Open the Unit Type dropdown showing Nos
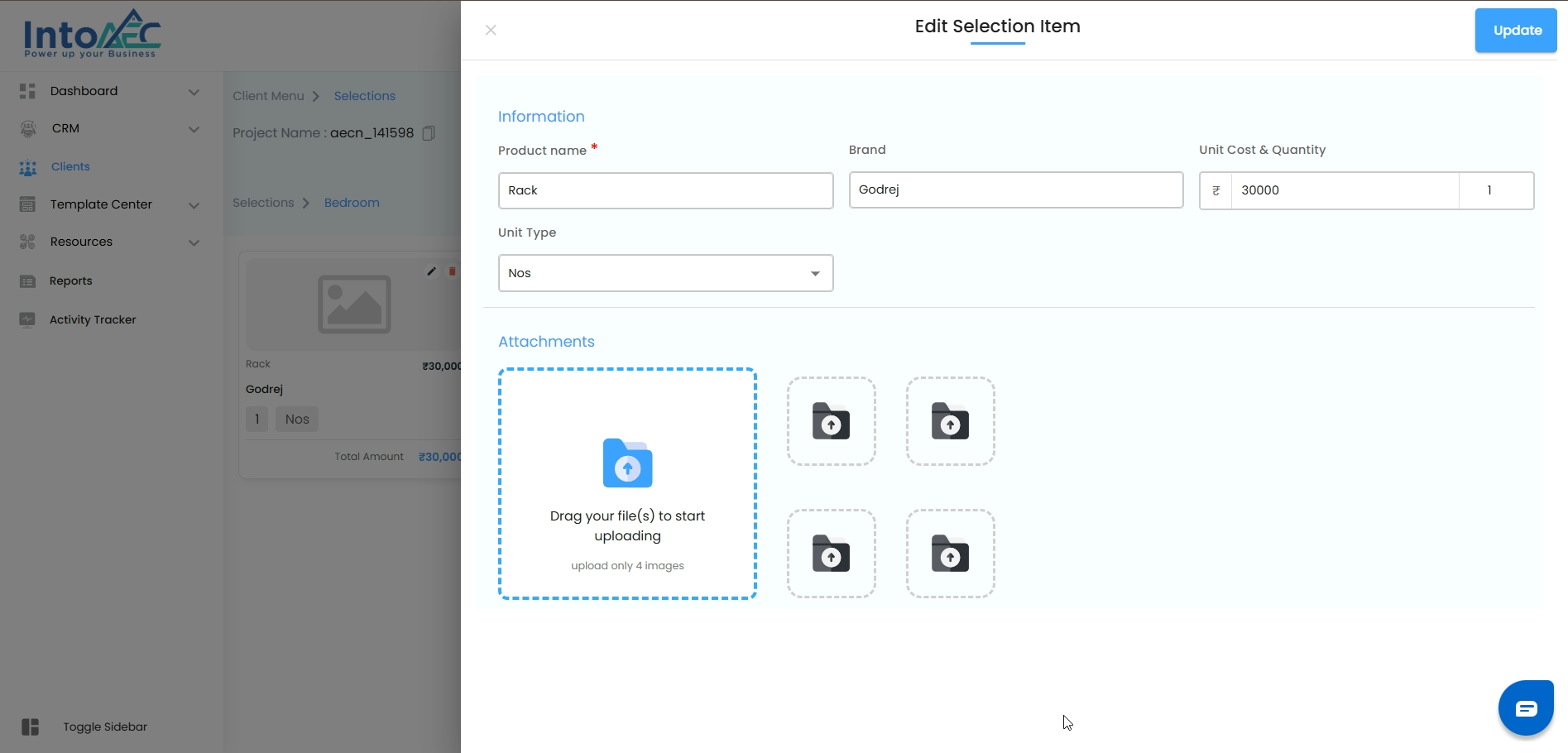 (x=665, y=273)
